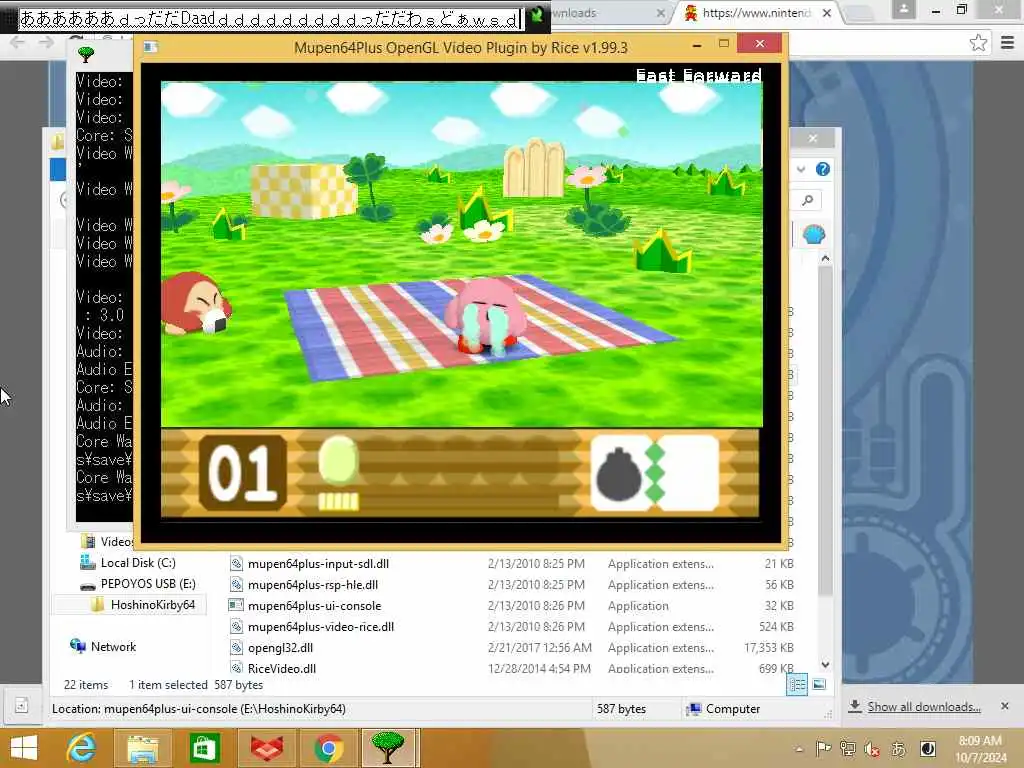The height and width of the screenshot is (768, 1024).
Task: Click the muted volume tray icon
Action: point(872,749)
